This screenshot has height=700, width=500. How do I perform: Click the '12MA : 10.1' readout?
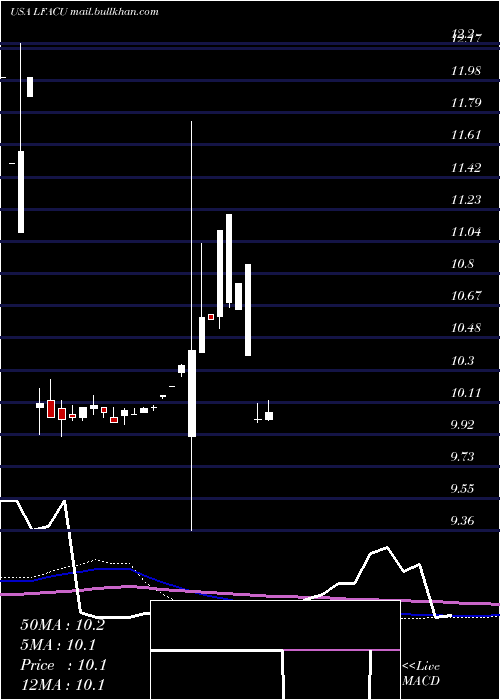pyautogui.click(x=62, y=684)
